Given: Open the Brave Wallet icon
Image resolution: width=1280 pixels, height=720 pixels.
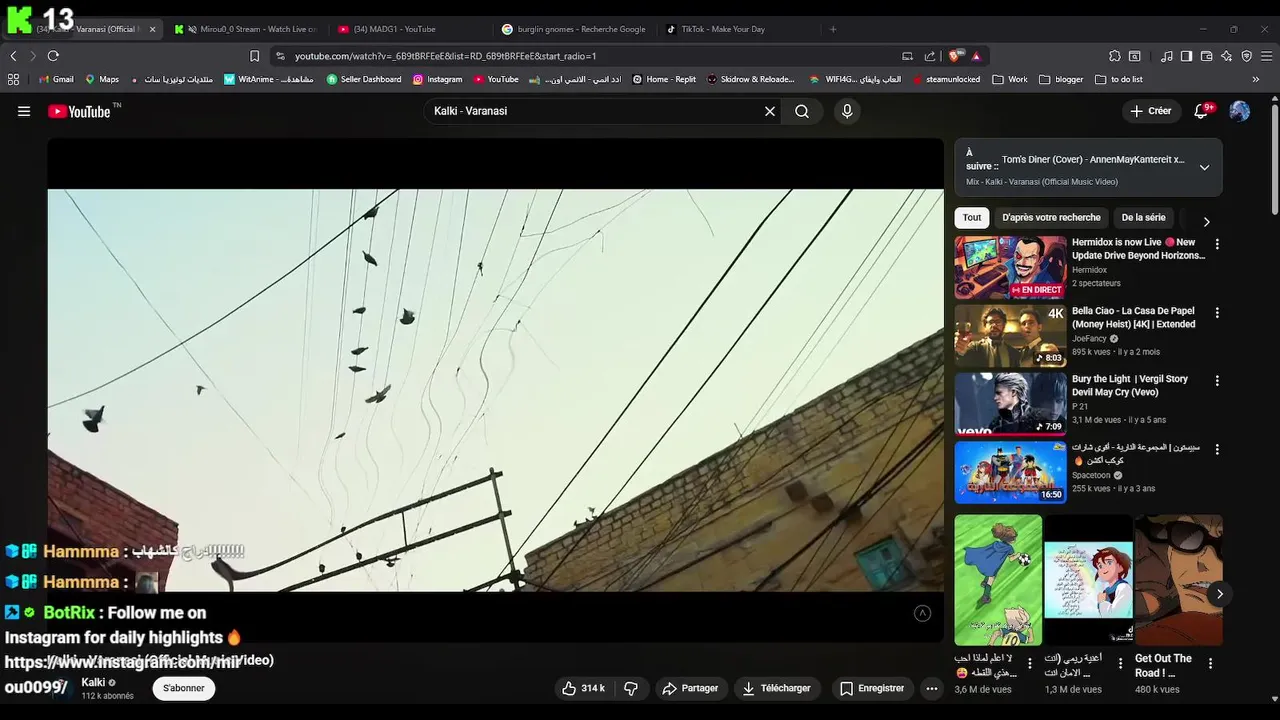Looking at the screenshot, I should [x=1206, y=56].
